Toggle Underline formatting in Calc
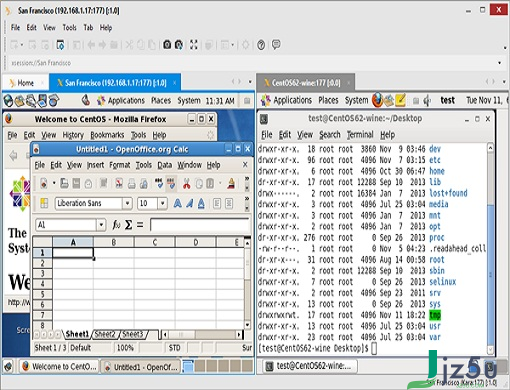 (x=201, y=203)
